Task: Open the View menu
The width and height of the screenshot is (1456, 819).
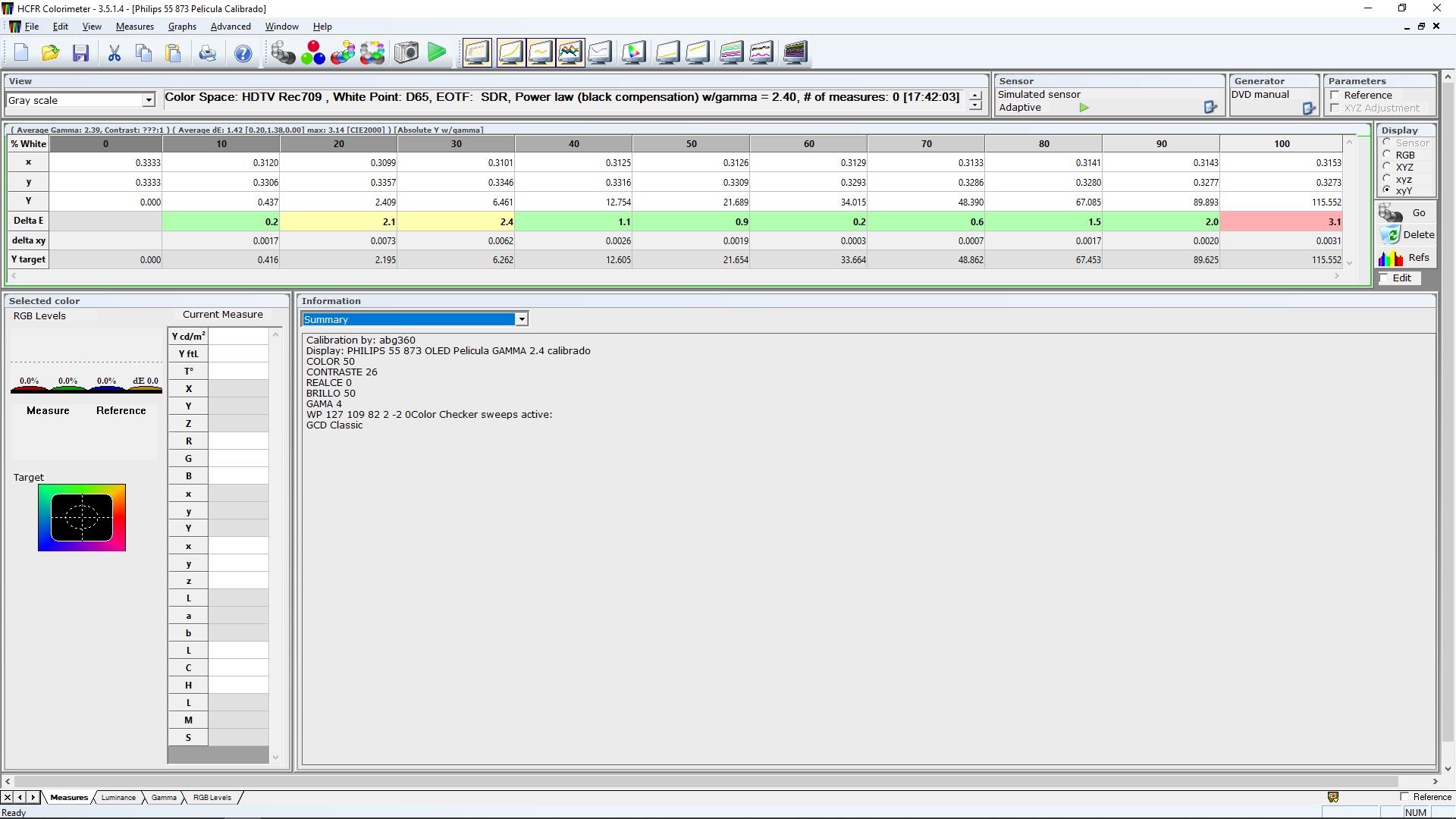Action: coord(92,27)
